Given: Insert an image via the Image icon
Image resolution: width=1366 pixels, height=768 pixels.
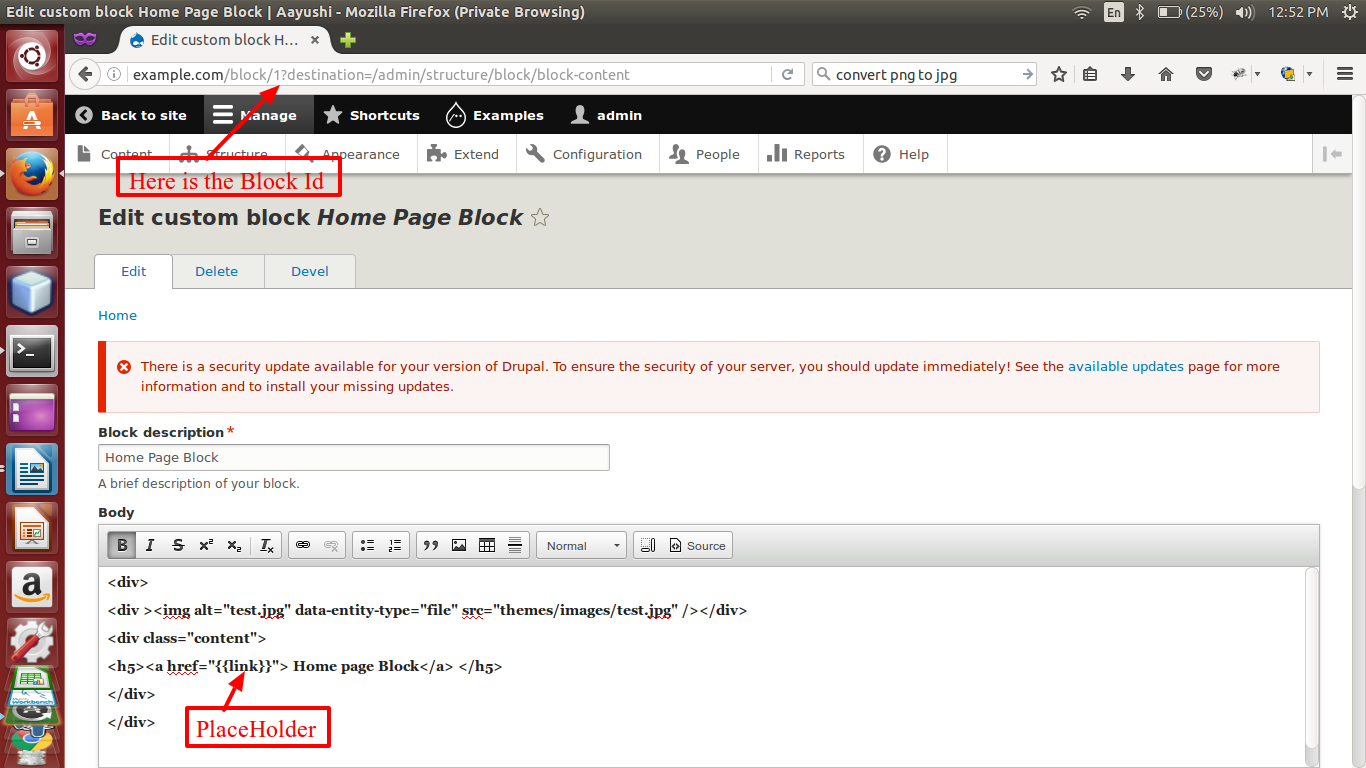Looking at the screenshot, I should coord(458,545).
